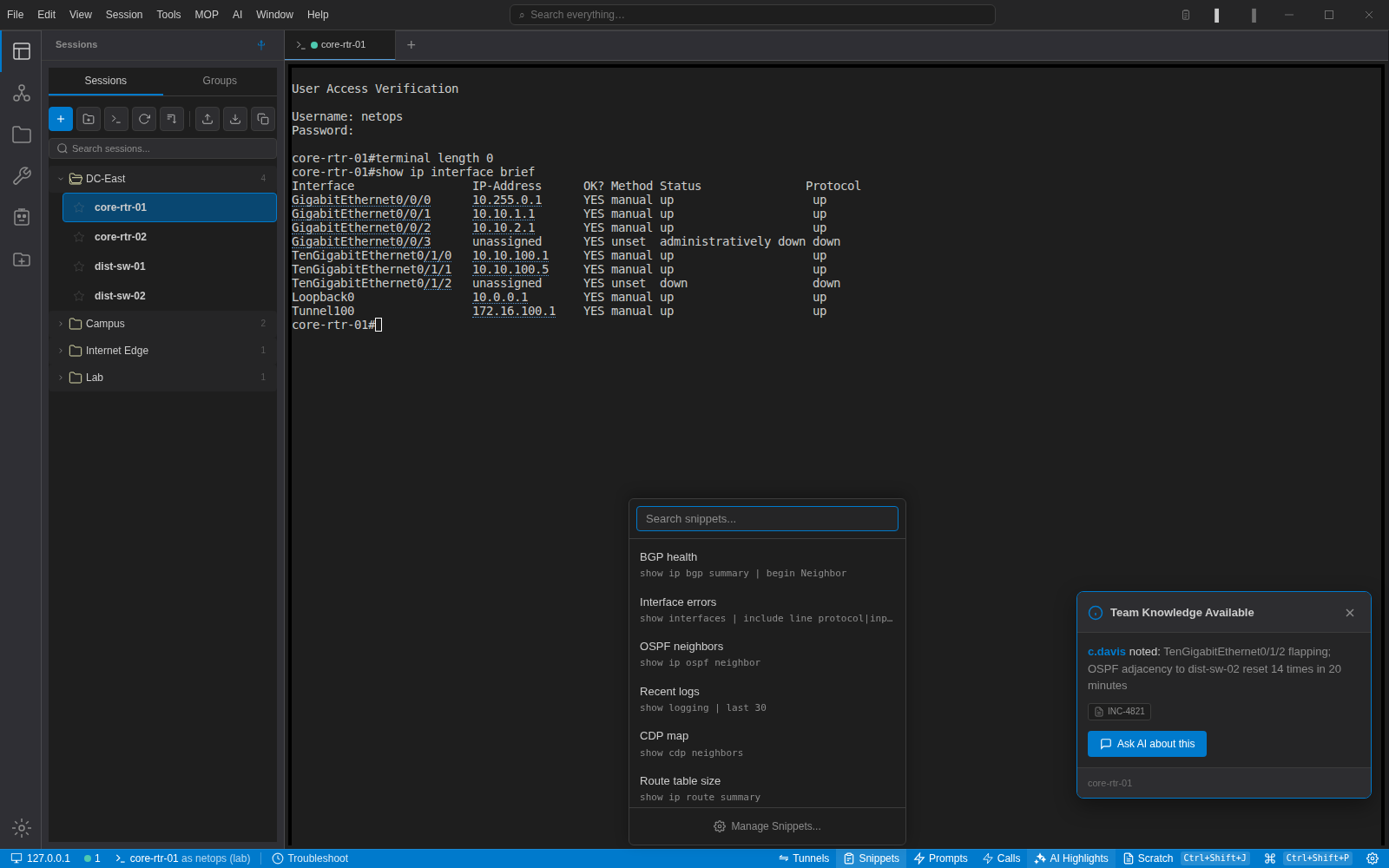Open the topology graph icon in the activity bar
The width and height of the screenshot is (1389, 868).
tap(22, 93)
